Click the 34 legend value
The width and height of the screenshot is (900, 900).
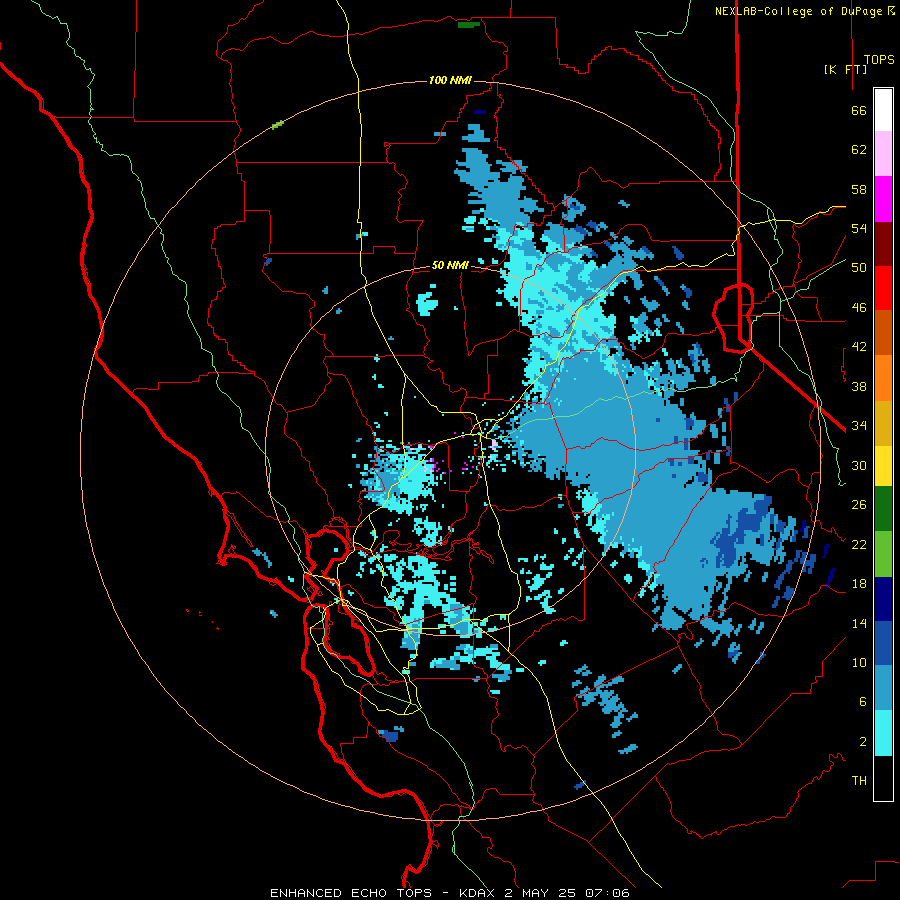click(859, 425)
